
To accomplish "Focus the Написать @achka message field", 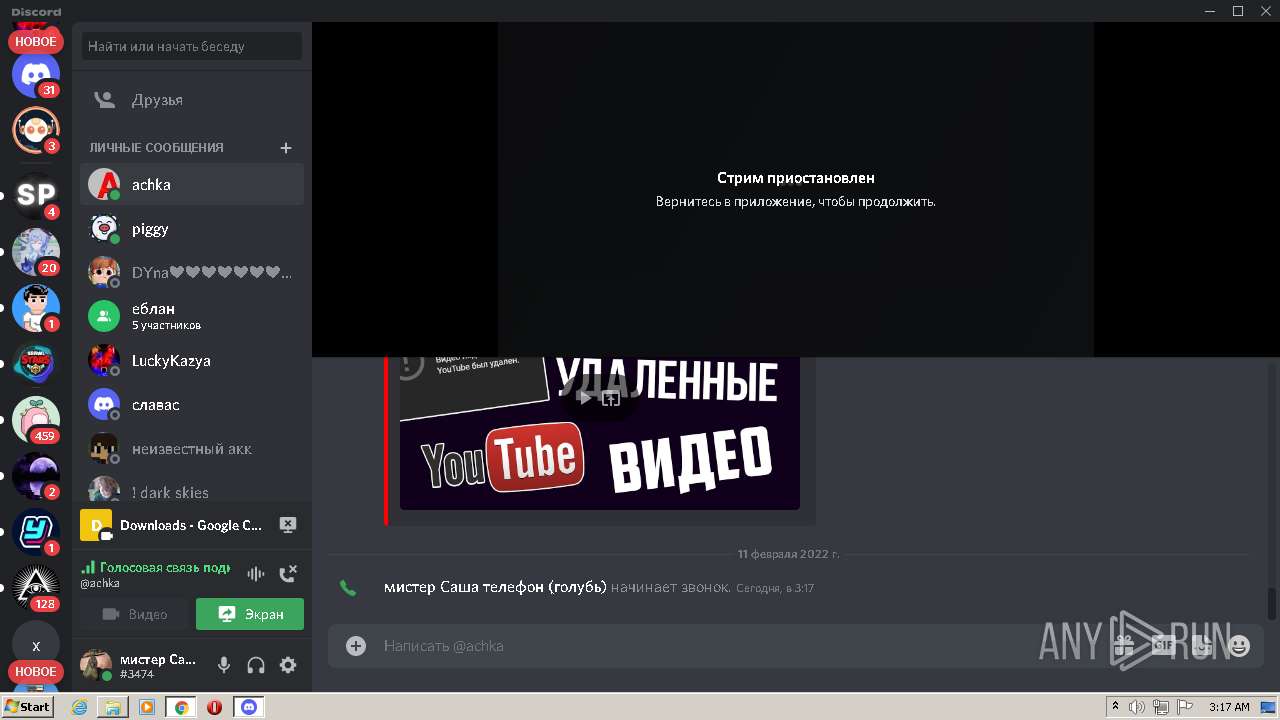I will coord(740,646).
